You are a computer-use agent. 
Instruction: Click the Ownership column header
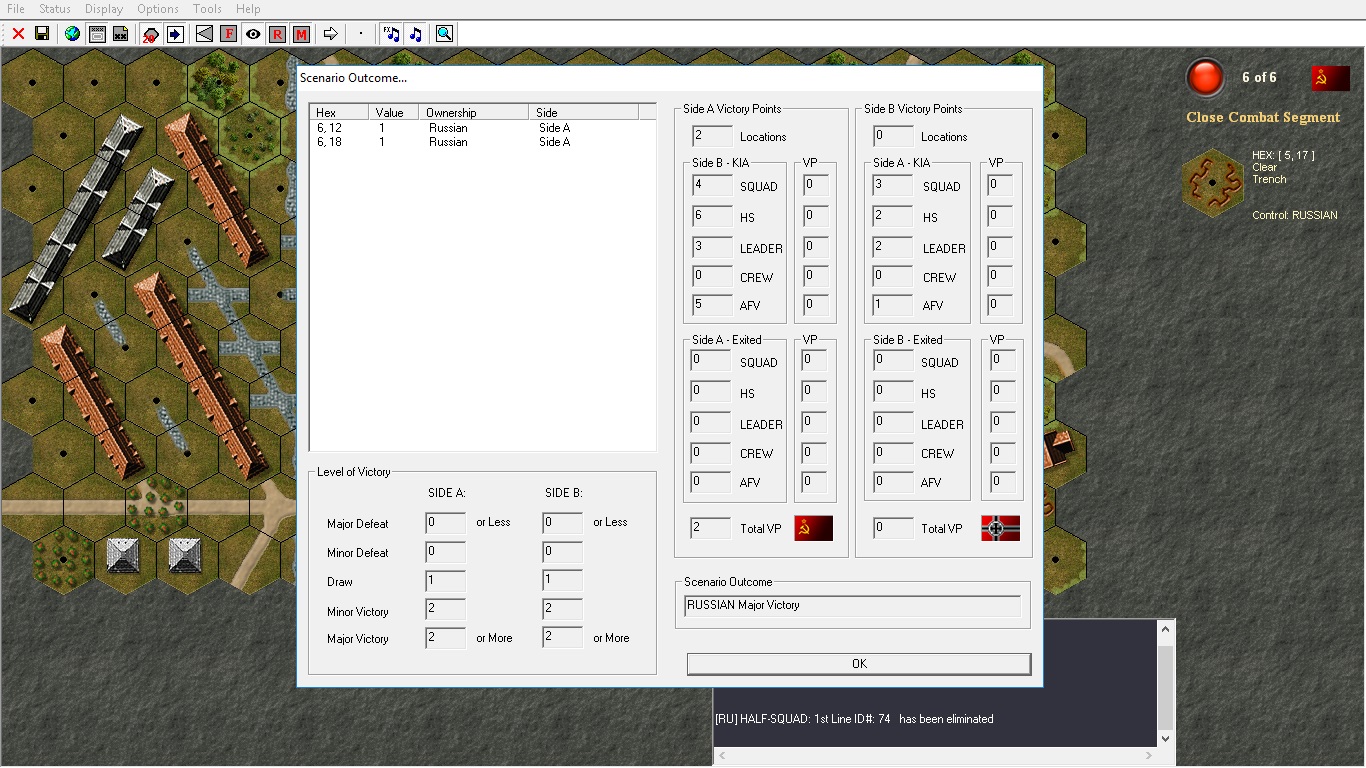(x=474, y=113)
